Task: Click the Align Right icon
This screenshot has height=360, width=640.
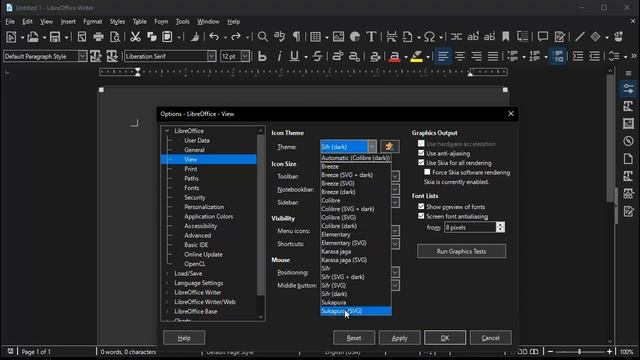Action: 476,56
